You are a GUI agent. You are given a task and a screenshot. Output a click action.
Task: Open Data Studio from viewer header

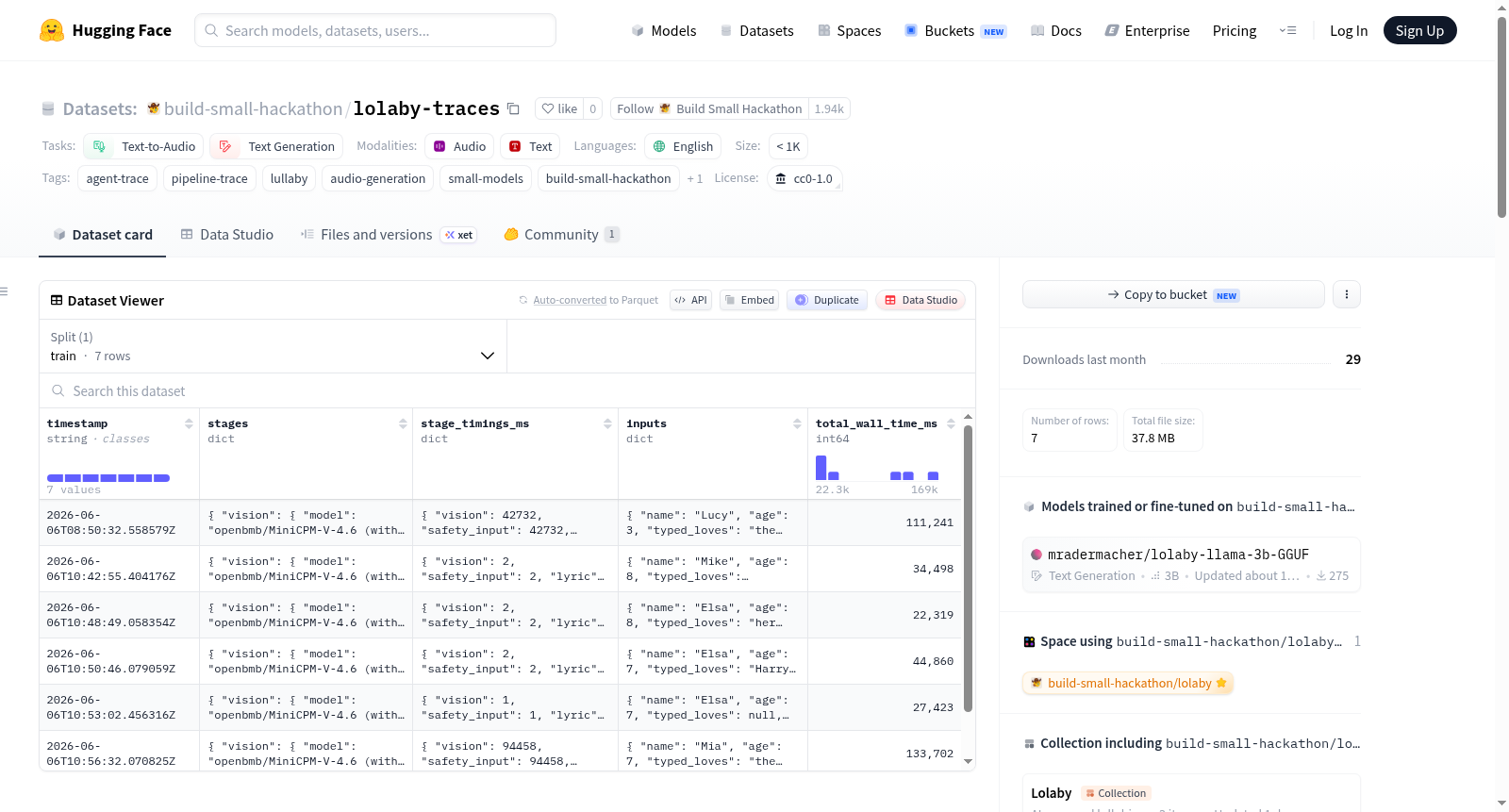click(x=920, y=300)
